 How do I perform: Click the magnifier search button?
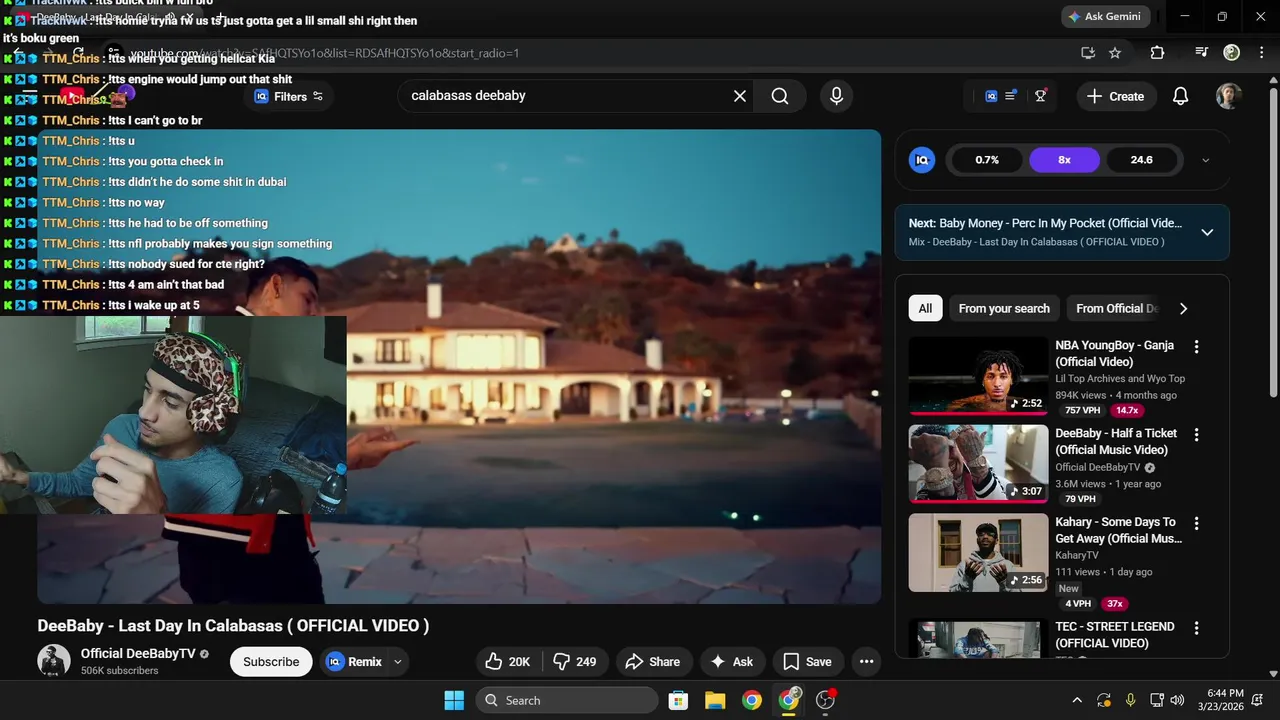pos(780,96)
